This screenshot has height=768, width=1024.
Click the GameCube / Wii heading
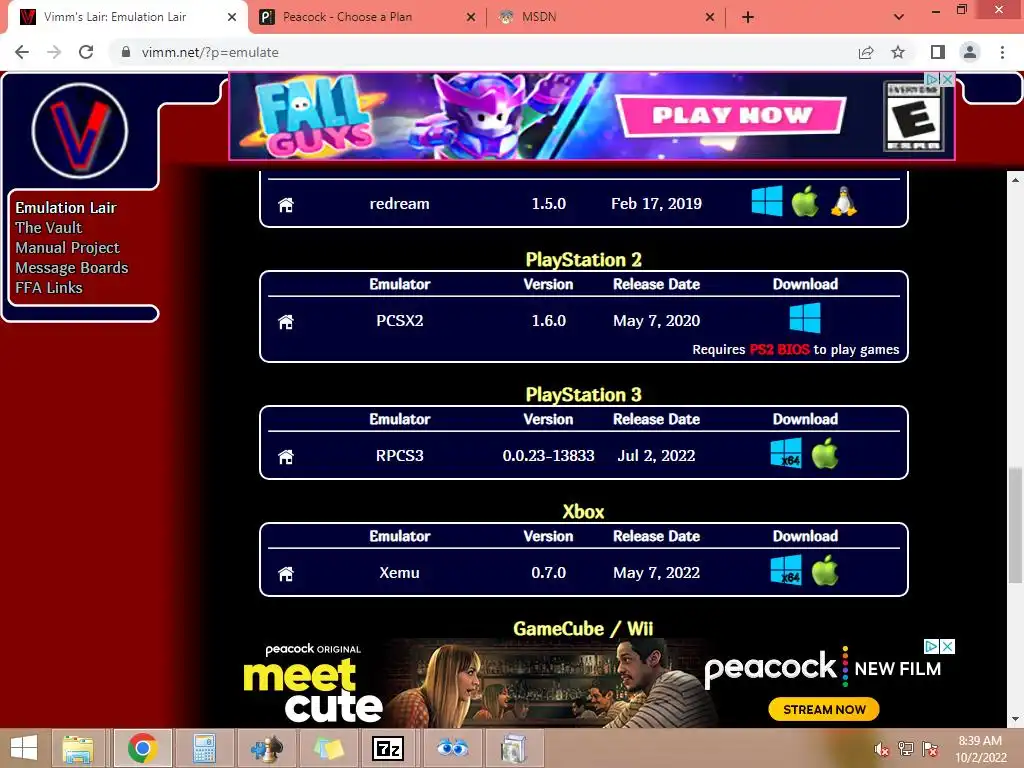pos(583,628)
